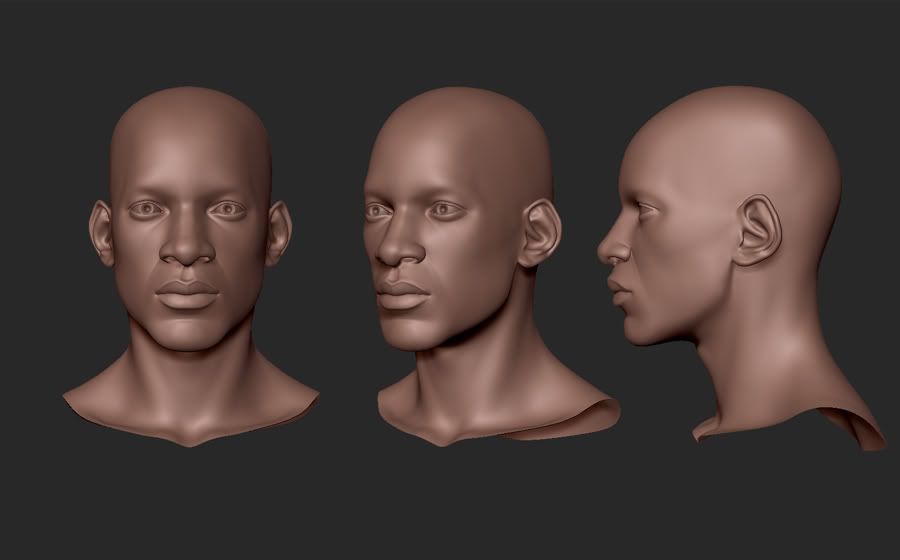The width and height of the screenshot is (900, 560).
Task: Click front-view head's eye on viewer's right
Action: click(x=229, y=209)
